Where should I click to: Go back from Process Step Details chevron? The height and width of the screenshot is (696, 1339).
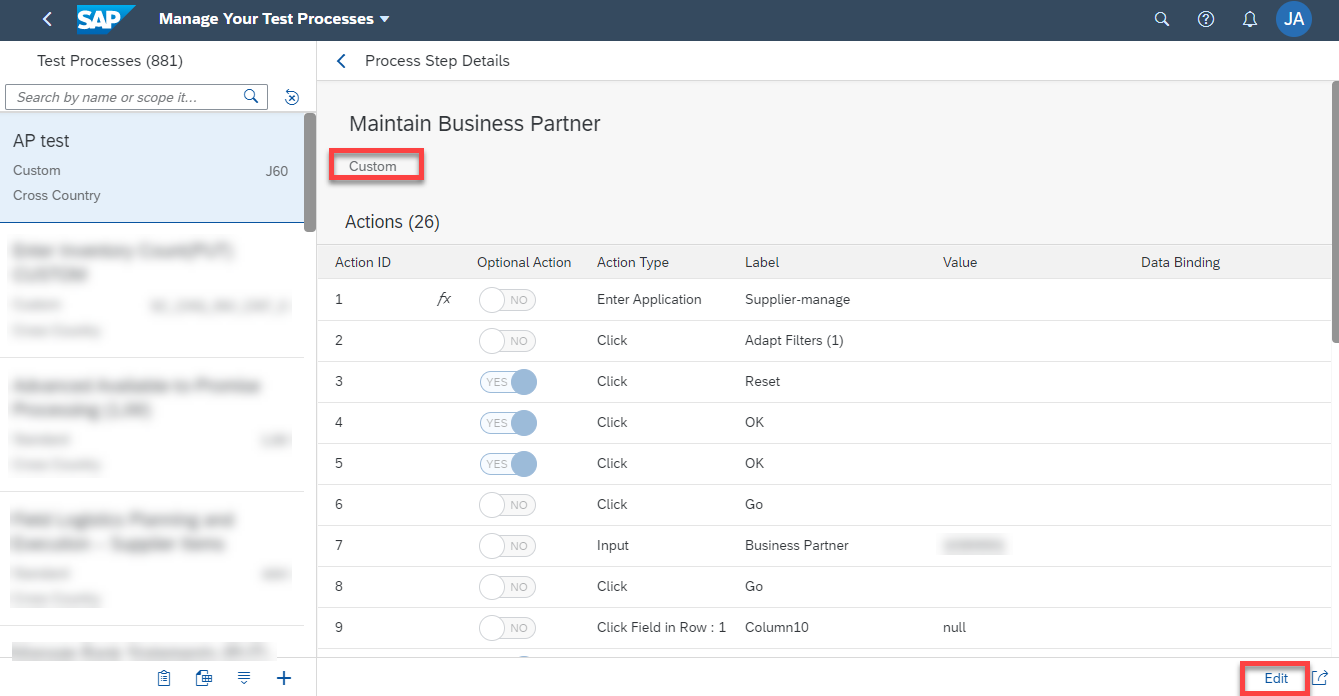341,61
